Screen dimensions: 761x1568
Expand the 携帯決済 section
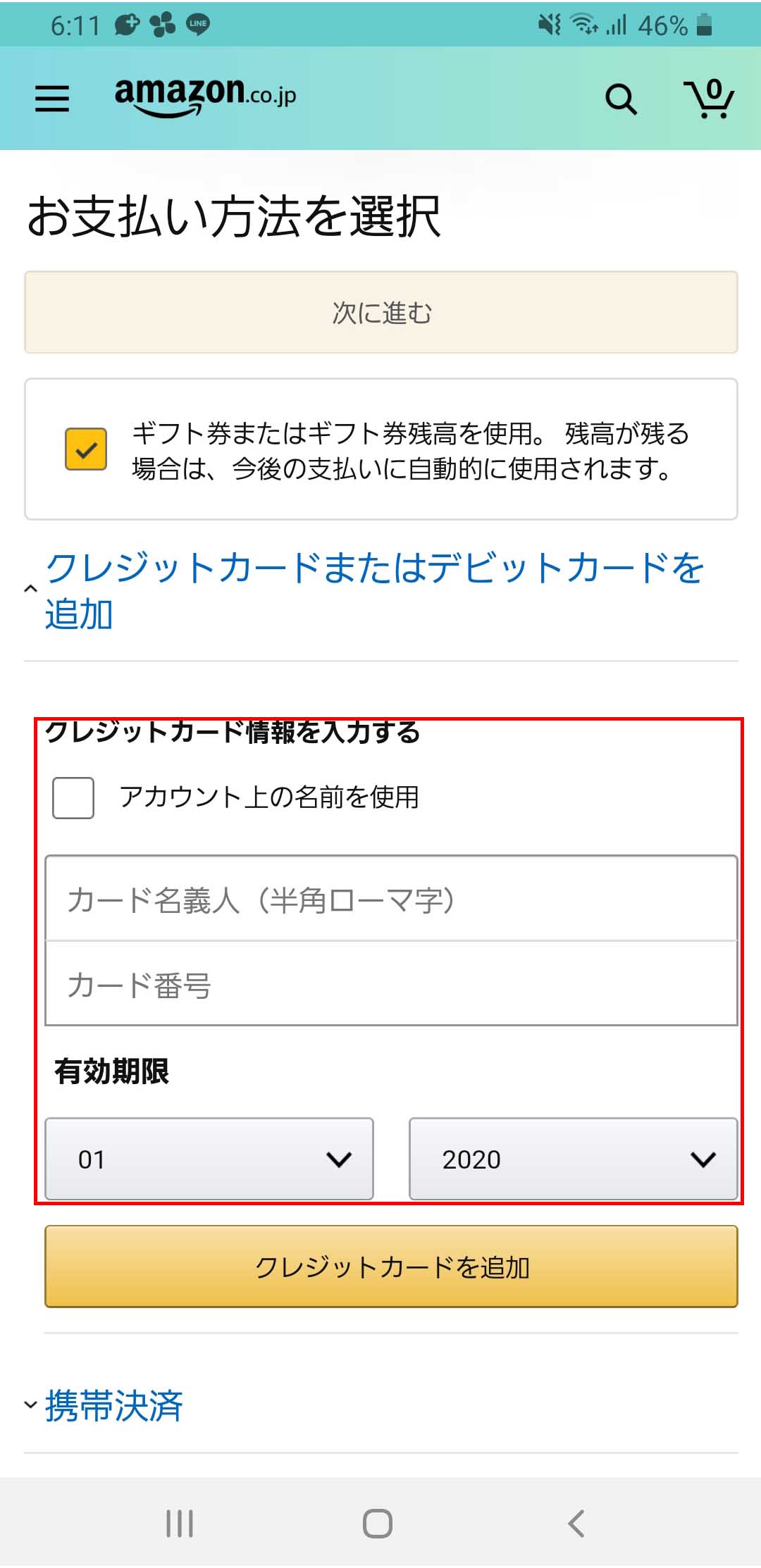[x=113, y=1406]
